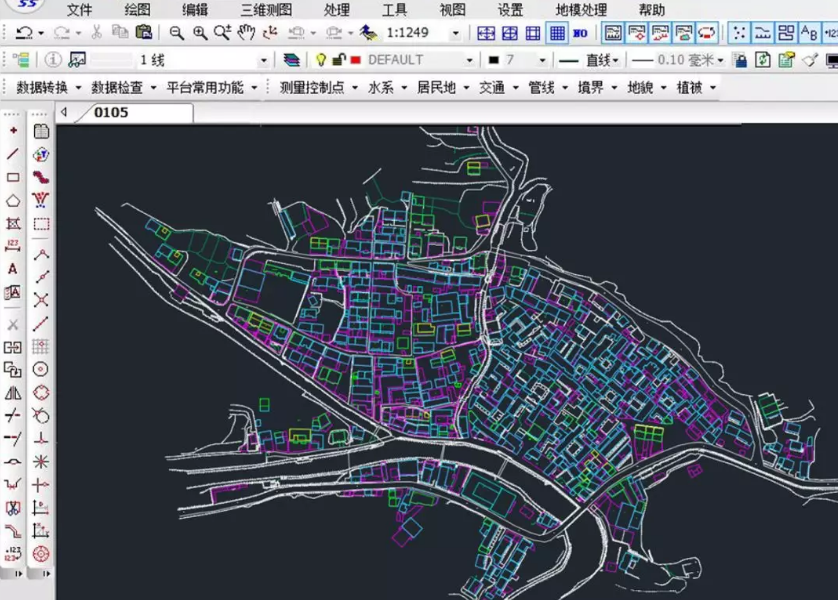This screenshot has height=600, width=838.
Task: Toggle the layer lock padlock icon
Action: pyautogui.click(x=338, y=60)
